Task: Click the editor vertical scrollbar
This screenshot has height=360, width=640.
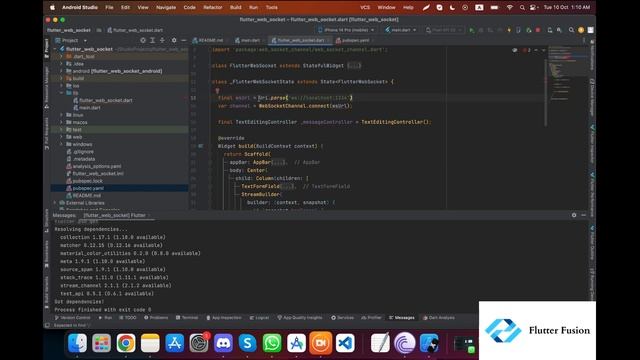Action: (545, 93)
